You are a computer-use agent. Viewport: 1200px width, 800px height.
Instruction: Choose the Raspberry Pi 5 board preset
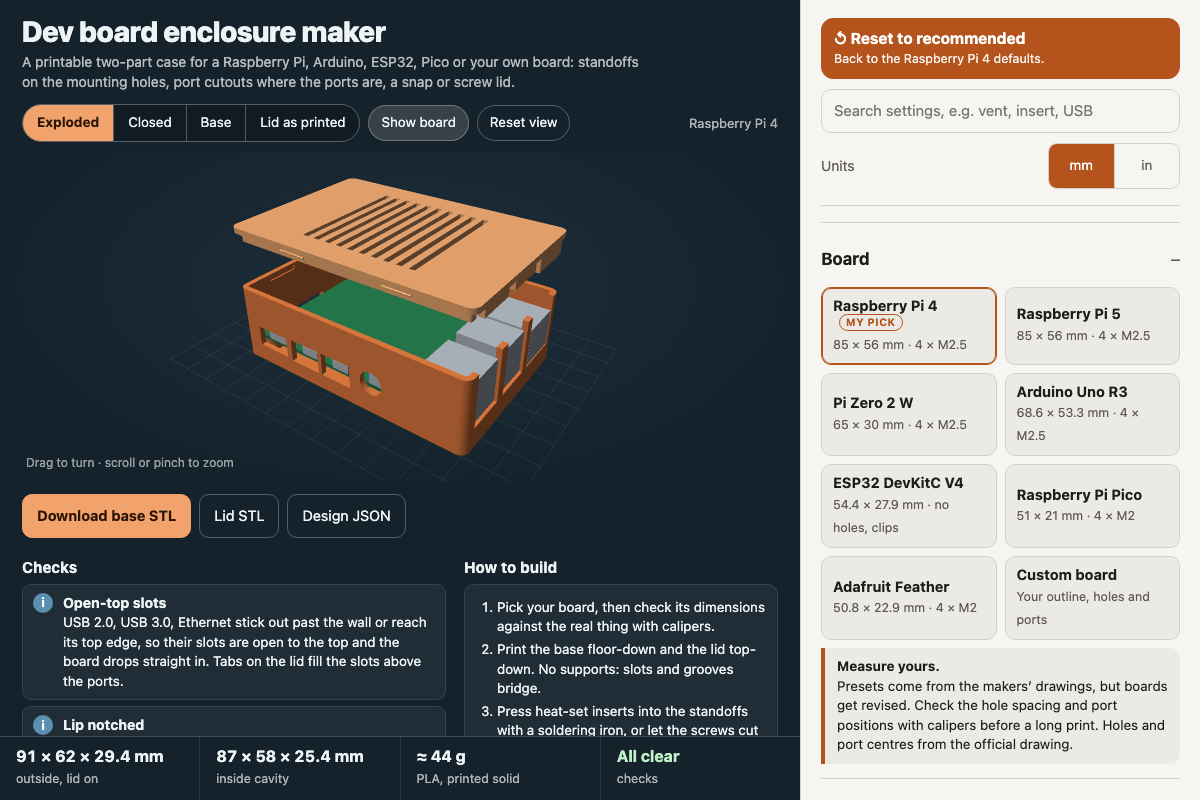(x=1092, y=326)
